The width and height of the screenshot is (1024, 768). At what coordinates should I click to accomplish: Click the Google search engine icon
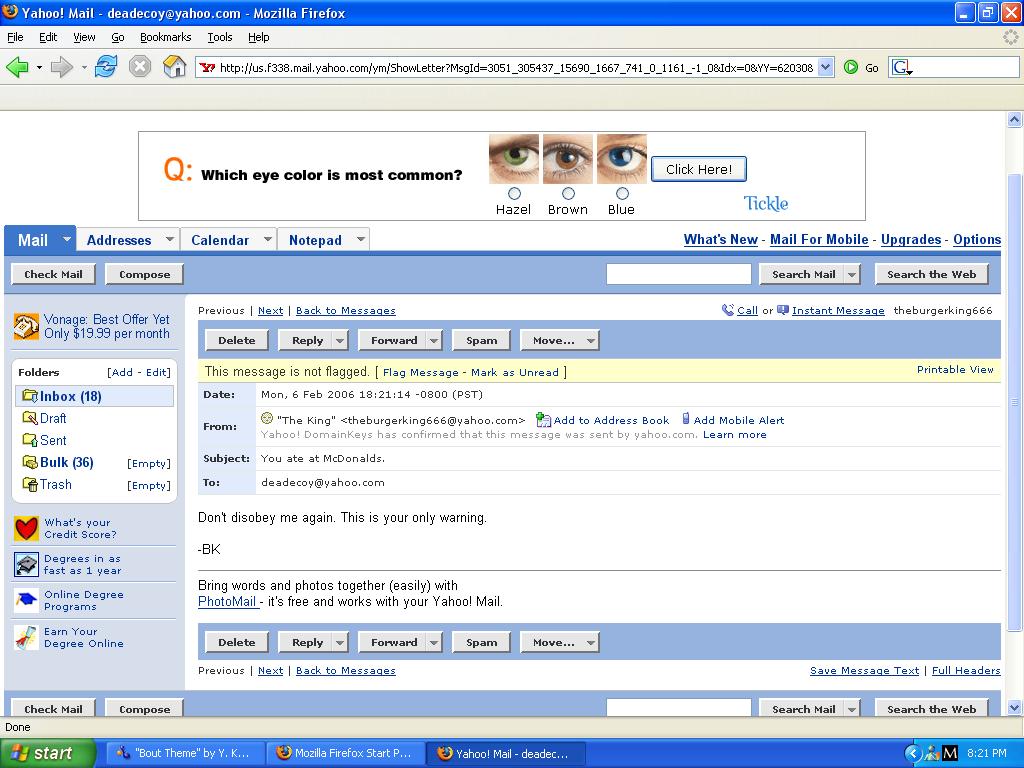pos(903,67)
